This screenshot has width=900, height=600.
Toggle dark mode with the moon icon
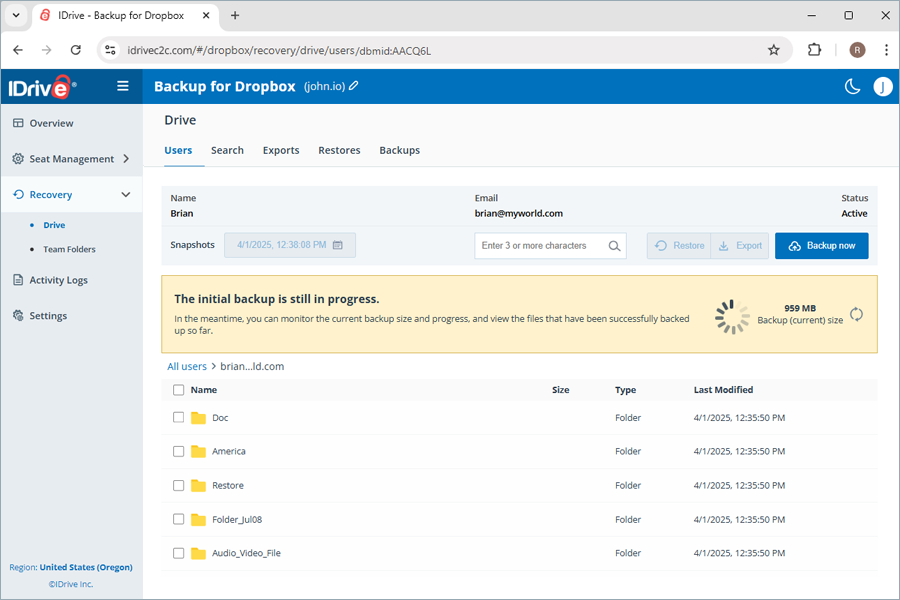pos(852,87)
